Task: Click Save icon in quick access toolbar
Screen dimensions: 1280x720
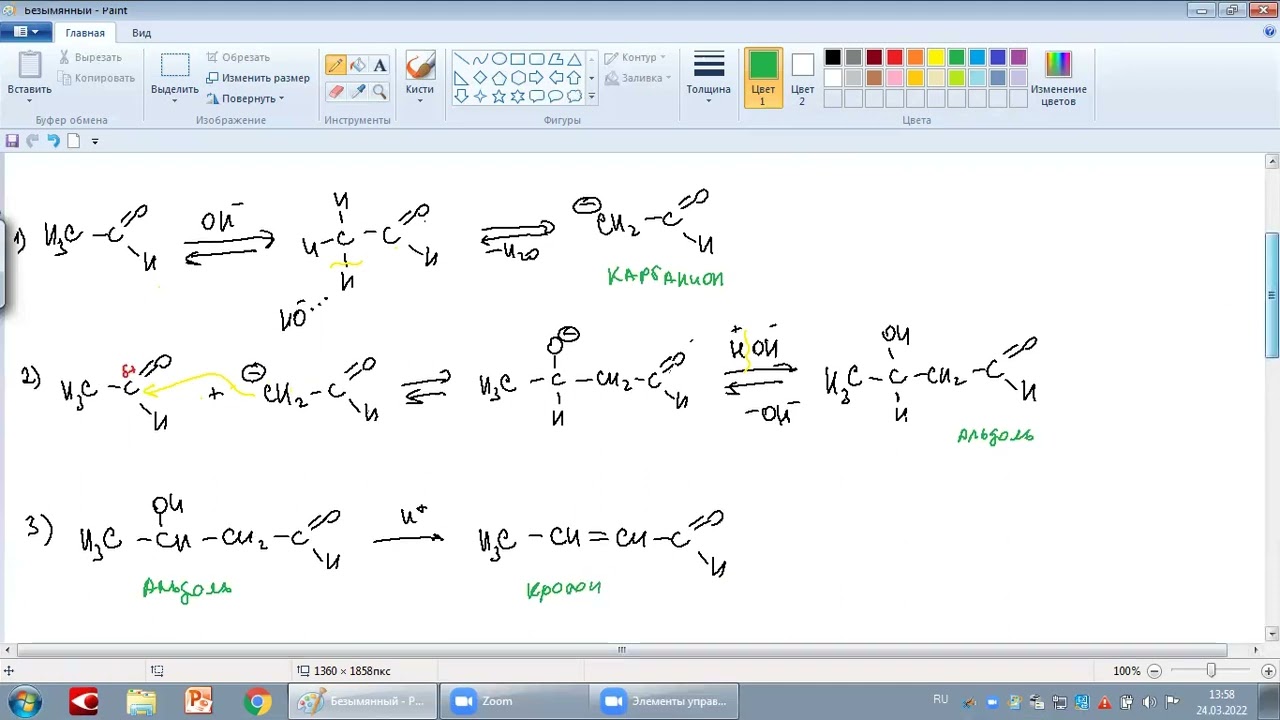Action: tap(12, 141)
